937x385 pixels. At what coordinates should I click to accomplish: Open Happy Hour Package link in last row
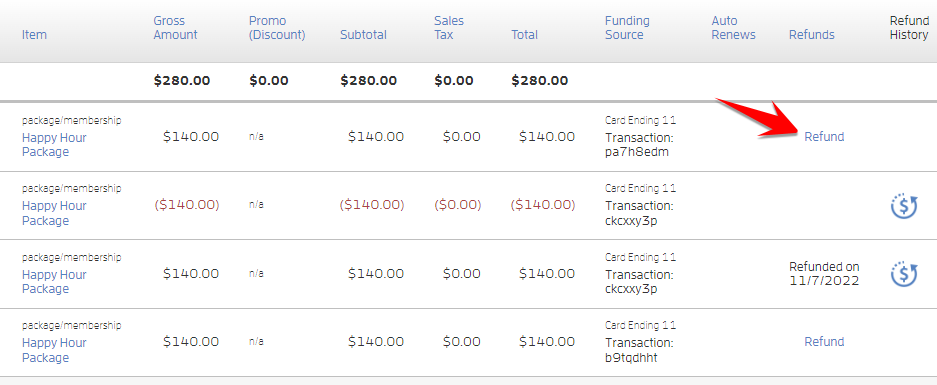[54, 350]
